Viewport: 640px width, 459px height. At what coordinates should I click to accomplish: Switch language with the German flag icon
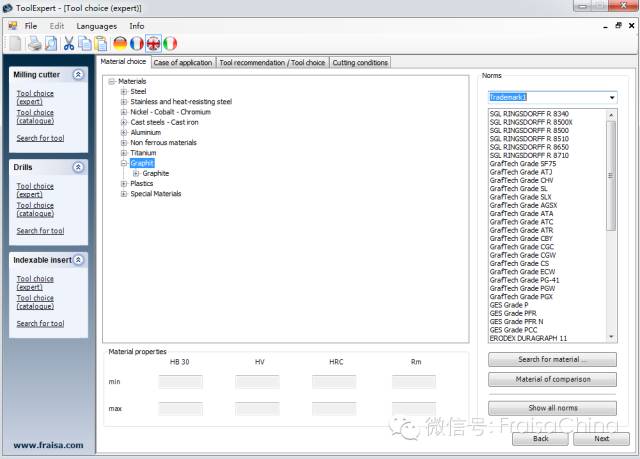click(x=120, y=43)
